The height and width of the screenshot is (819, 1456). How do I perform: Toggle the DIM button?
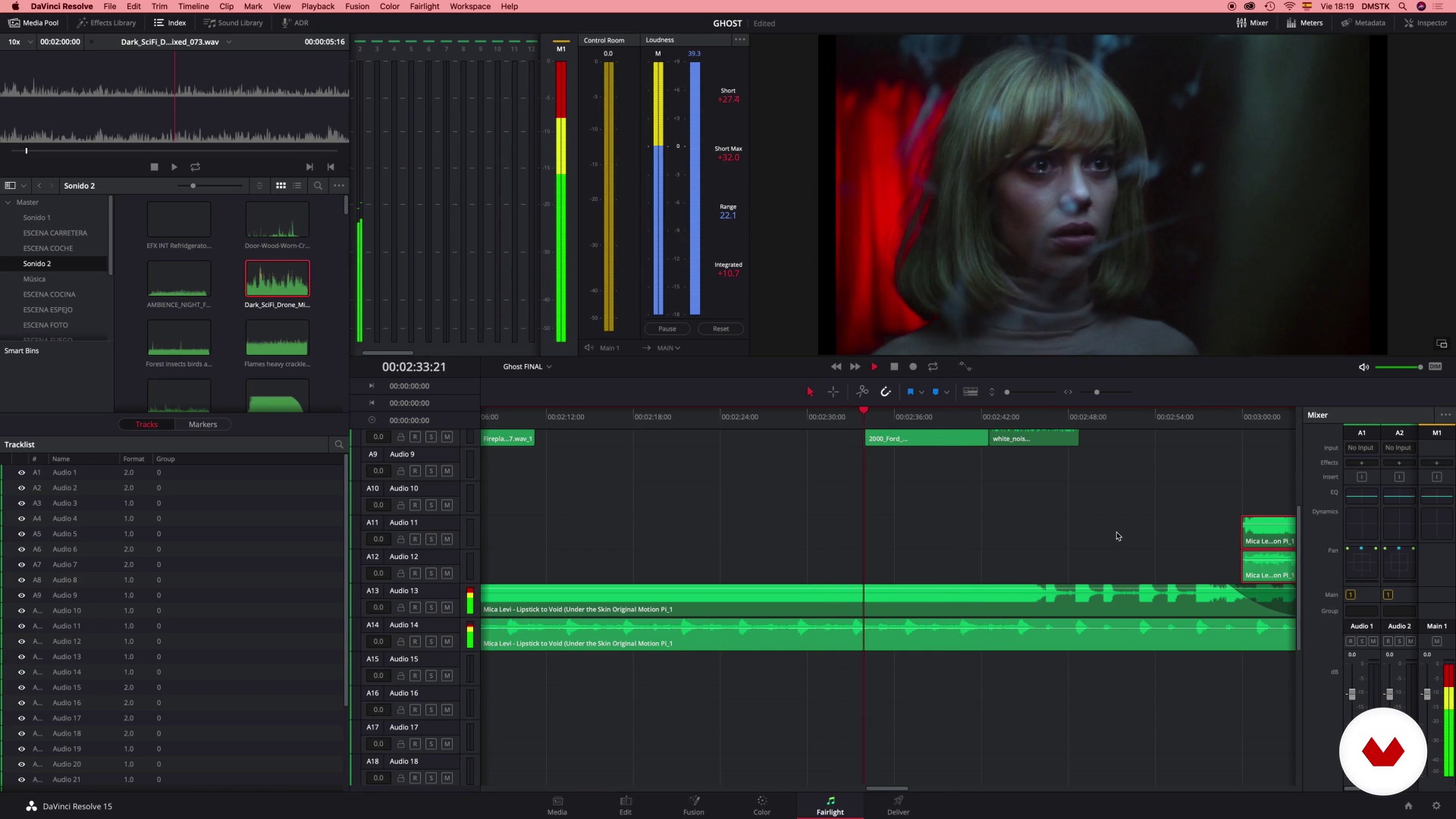coord(1435,367)
